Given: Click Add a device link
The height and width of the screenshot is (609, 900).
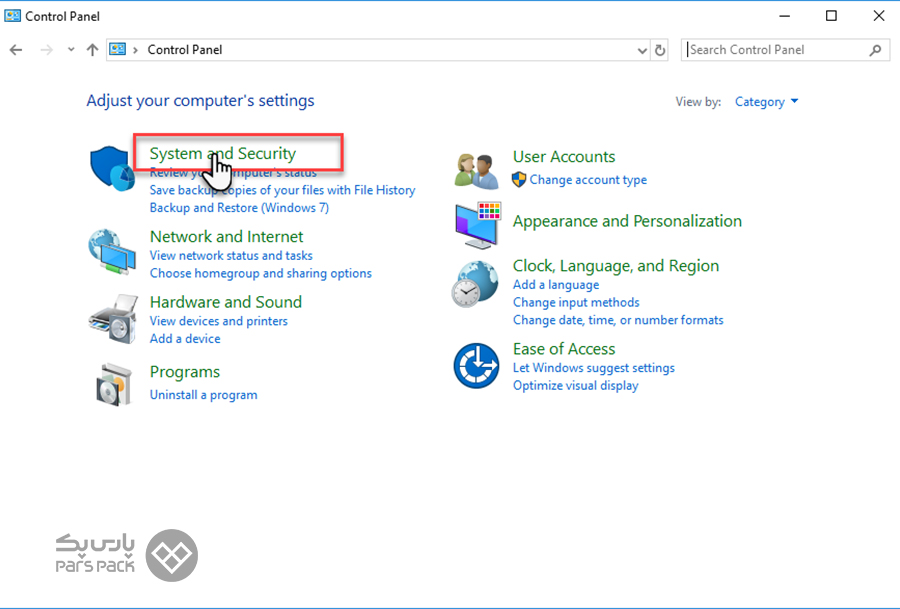Looking at the screenshot, I should pyautogui.click(x=185, y=339).
